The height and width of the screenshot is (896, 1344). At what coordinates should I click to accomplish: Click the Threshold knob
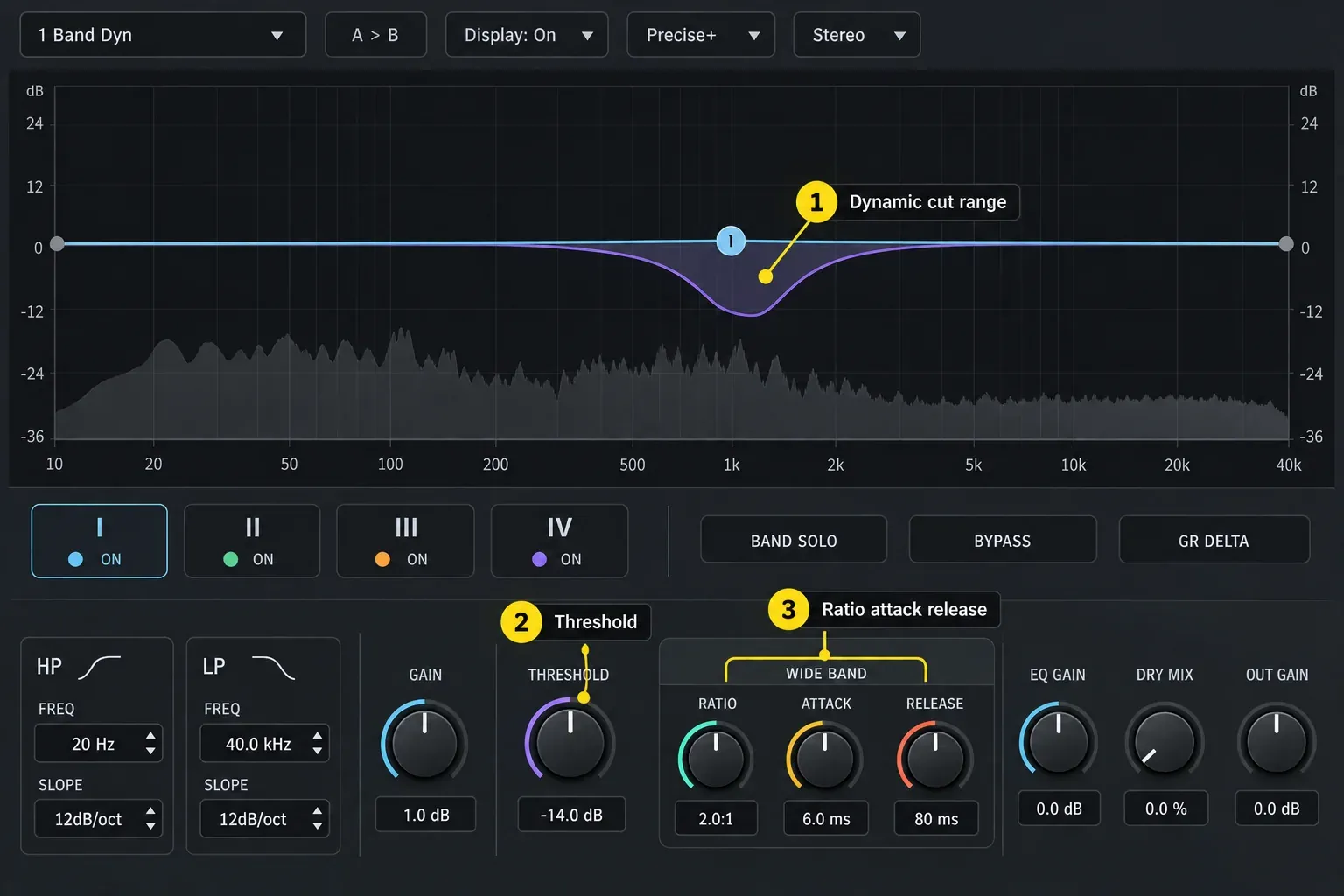[x=570, y=742]
